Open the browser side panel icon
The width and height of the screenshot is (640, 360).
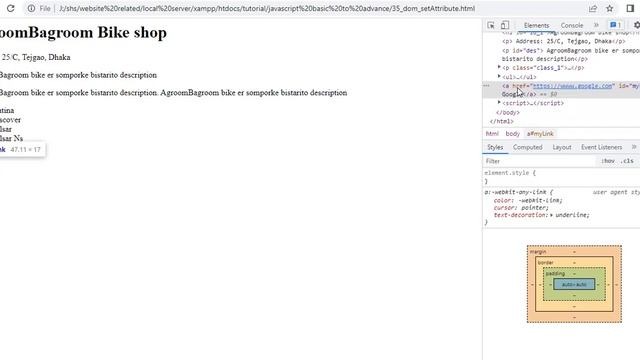point(630,8)
